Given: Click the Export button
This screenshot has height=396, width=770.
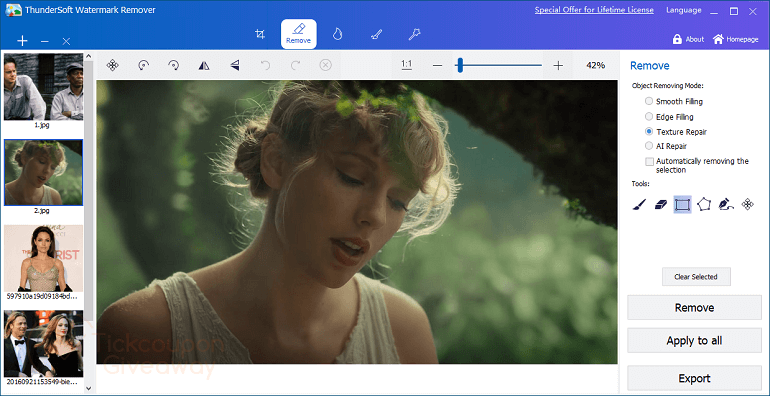Looking at the screenshot, I should [x=694, y=378].
